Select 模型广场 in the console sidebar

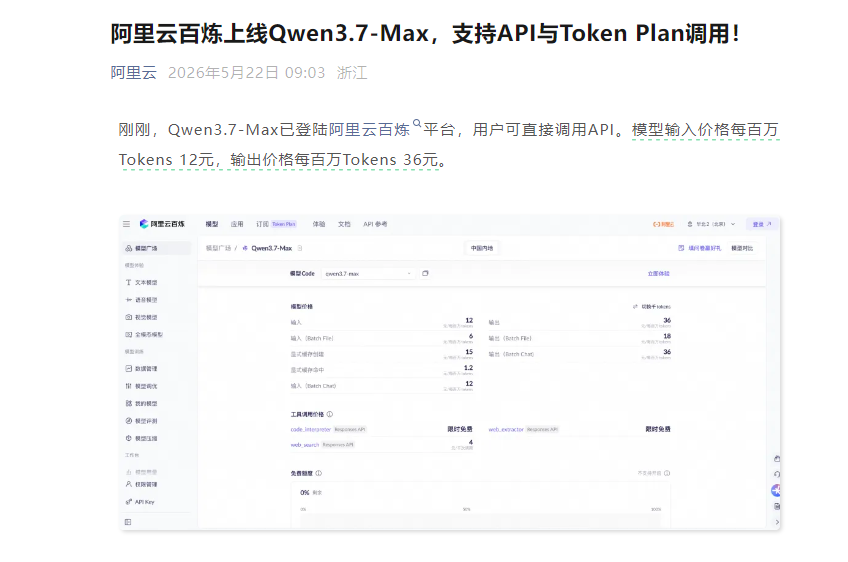pyautogui.click(x=157, y=248)
